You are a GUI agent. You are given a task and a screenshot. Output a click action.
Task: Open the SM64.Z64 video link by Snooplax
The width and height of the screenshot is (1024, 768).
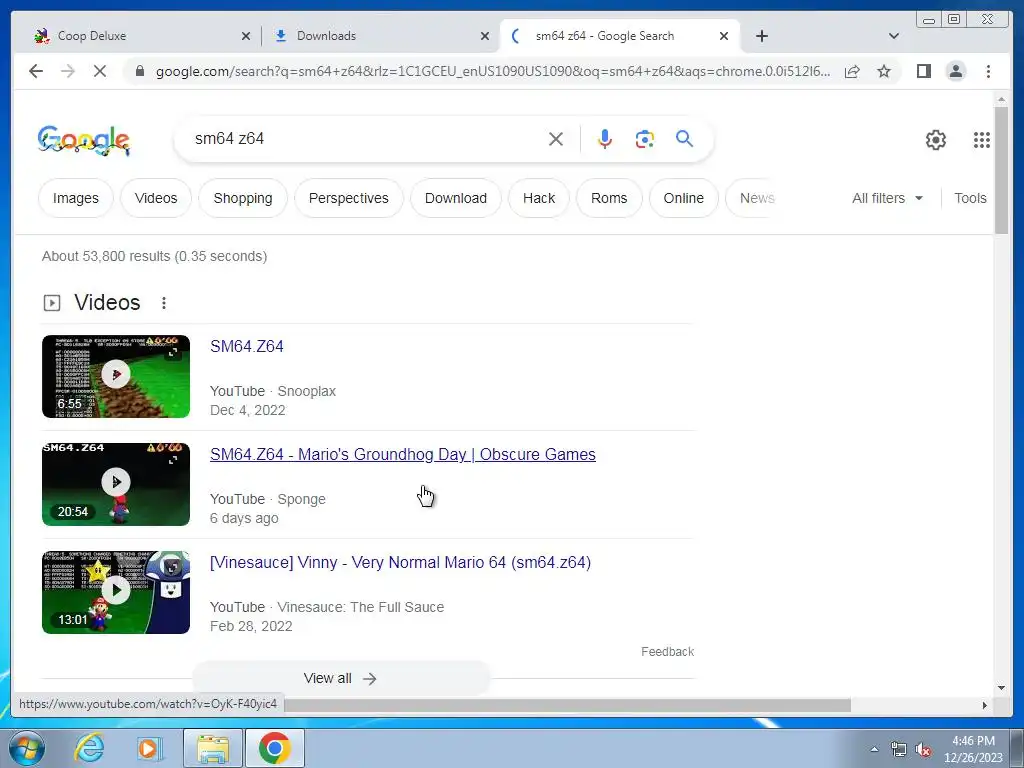(247, 346)
